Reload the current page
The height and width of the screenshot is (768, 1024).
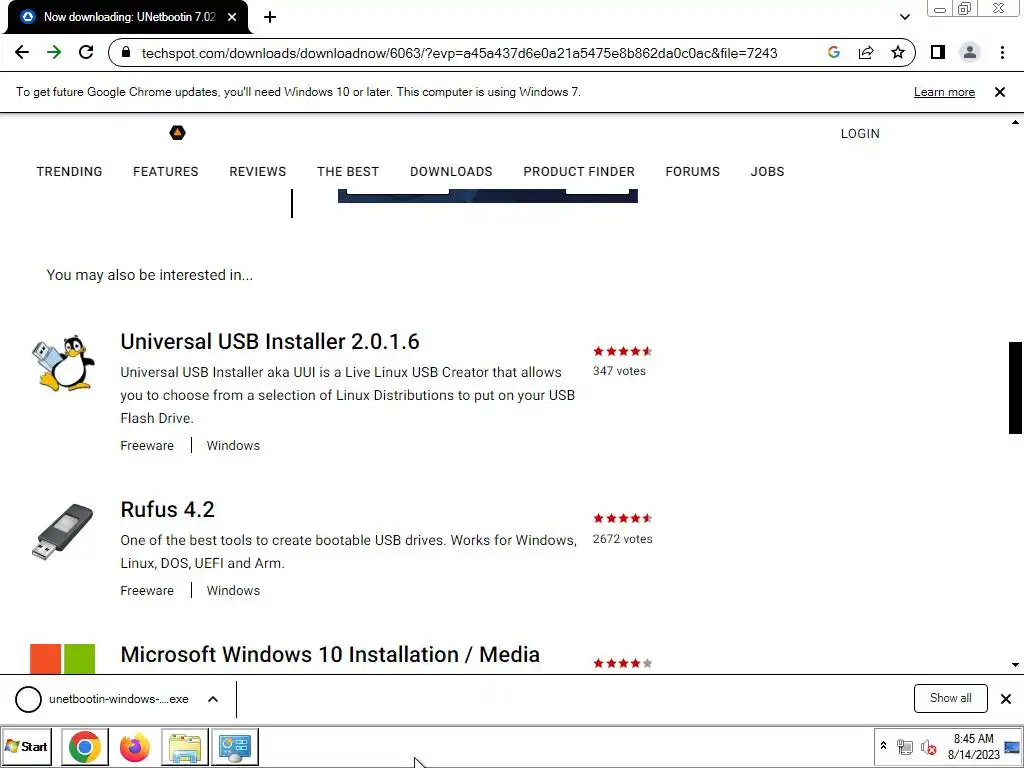[x=86, y=52]
